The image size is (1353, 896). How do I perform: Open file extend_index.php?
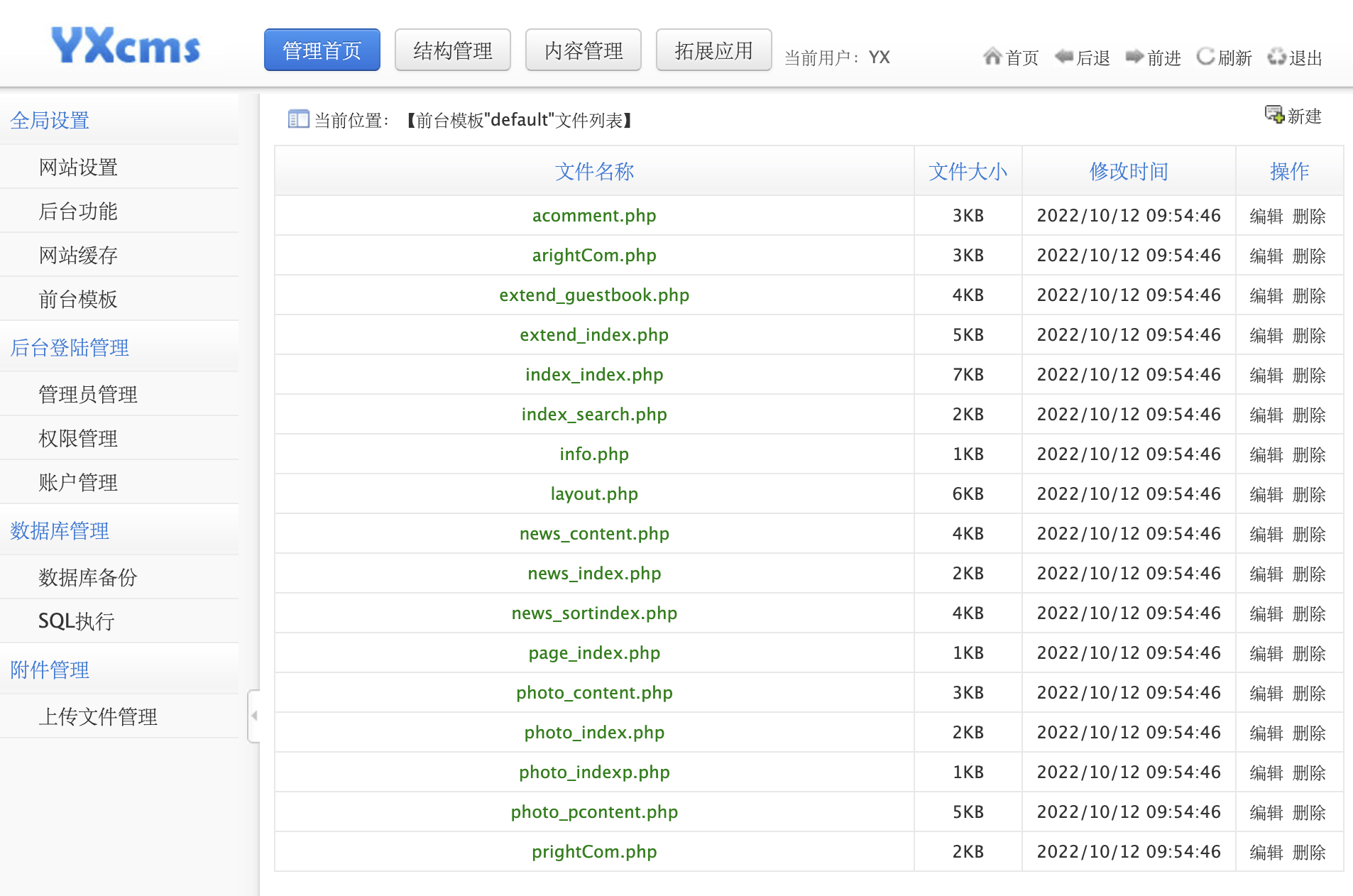coord(594,335)
